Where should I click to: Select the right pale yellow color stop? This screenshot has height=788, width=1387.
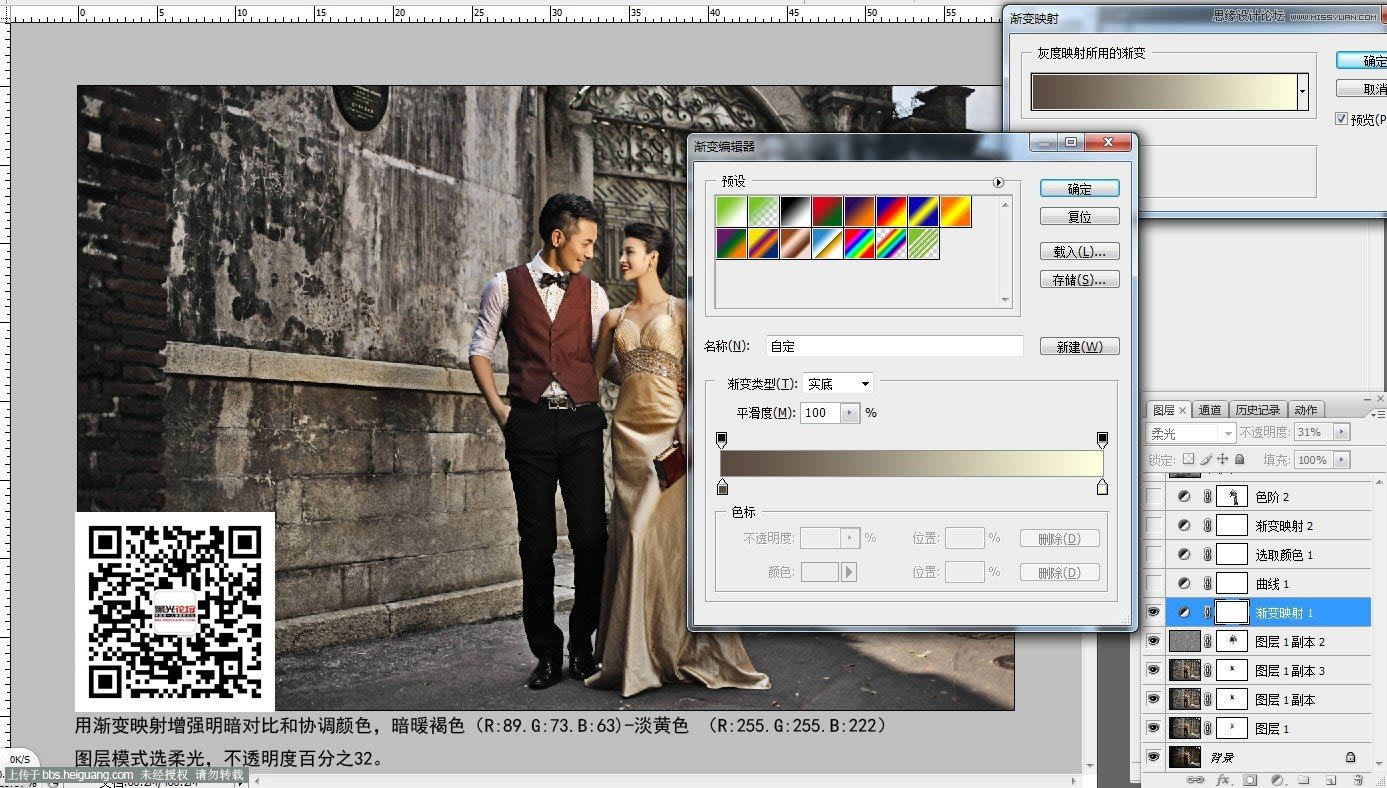[1102, 487]
